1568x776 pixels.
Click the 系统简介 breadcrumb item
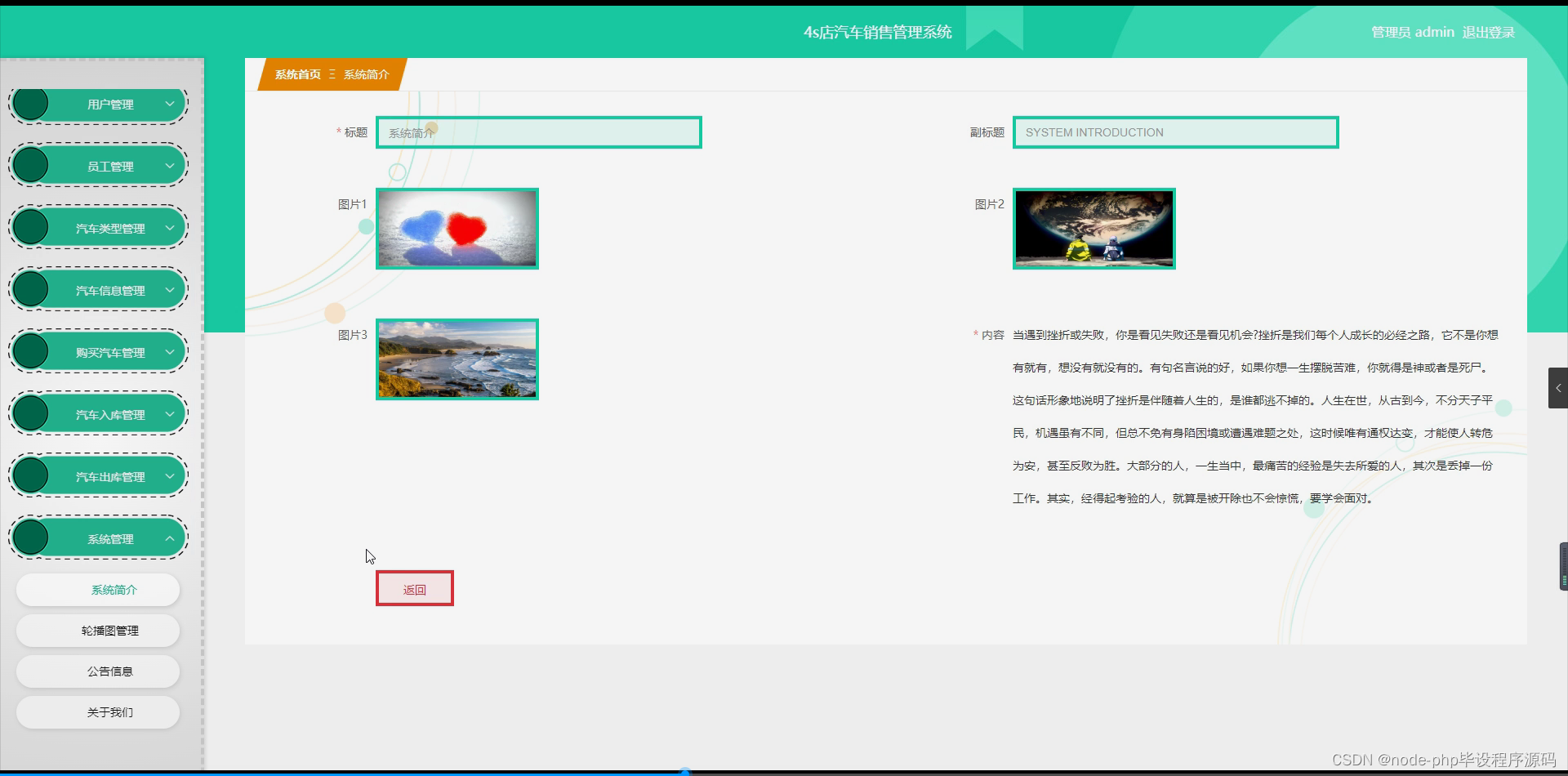click(x=367, y=74)
